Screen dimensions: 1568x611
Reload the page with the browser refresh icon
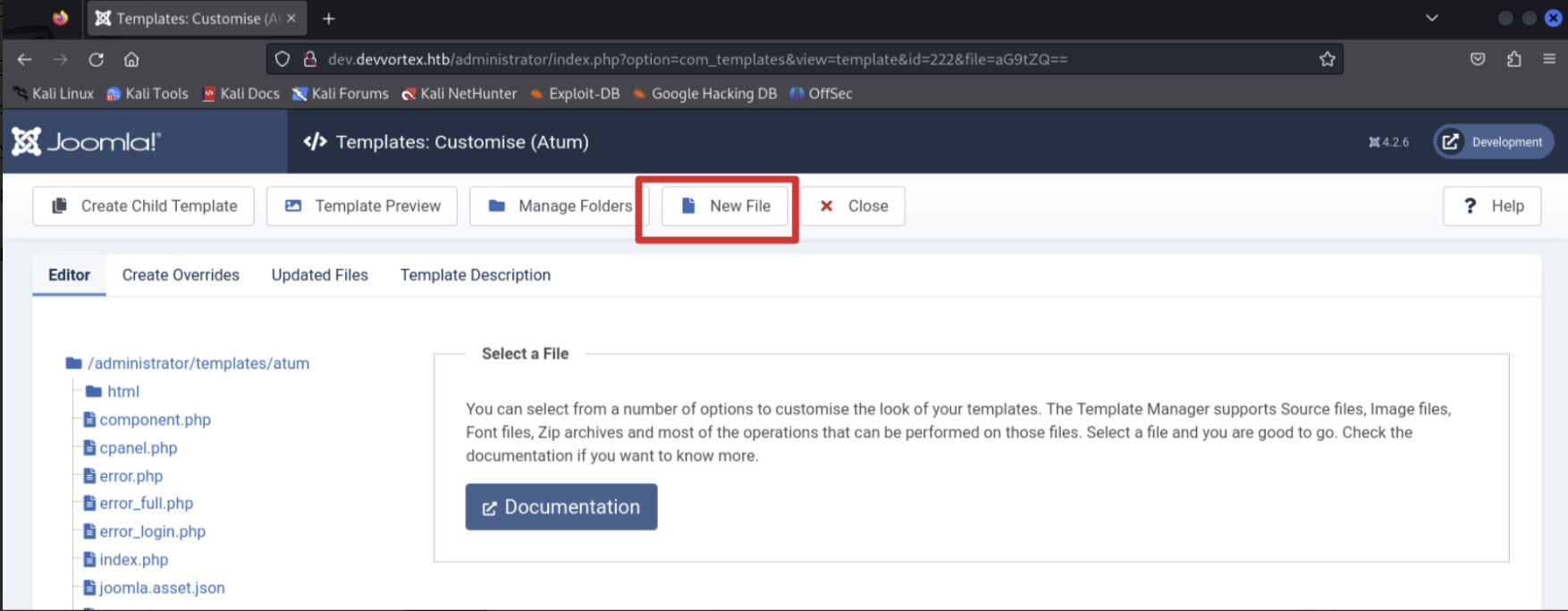96,60
